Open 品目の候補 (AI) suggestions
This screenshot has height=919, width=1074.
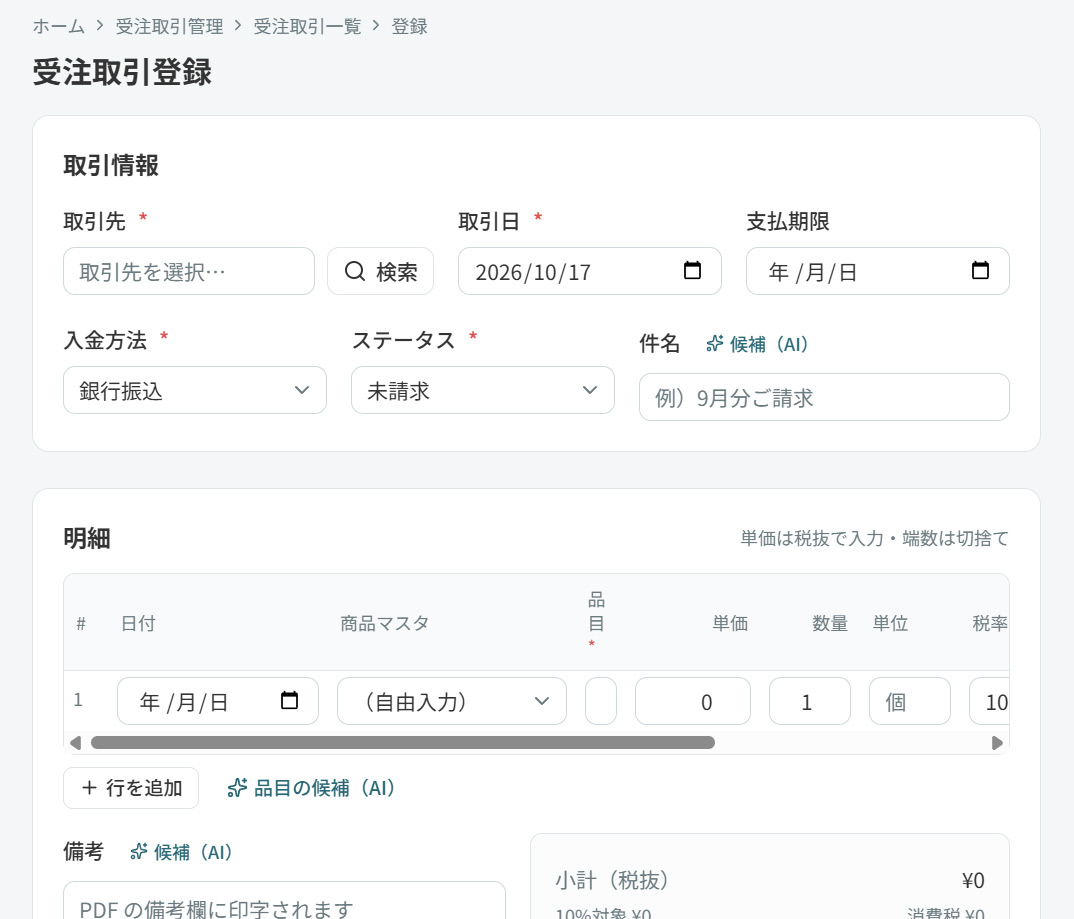[x=312, y=788]
